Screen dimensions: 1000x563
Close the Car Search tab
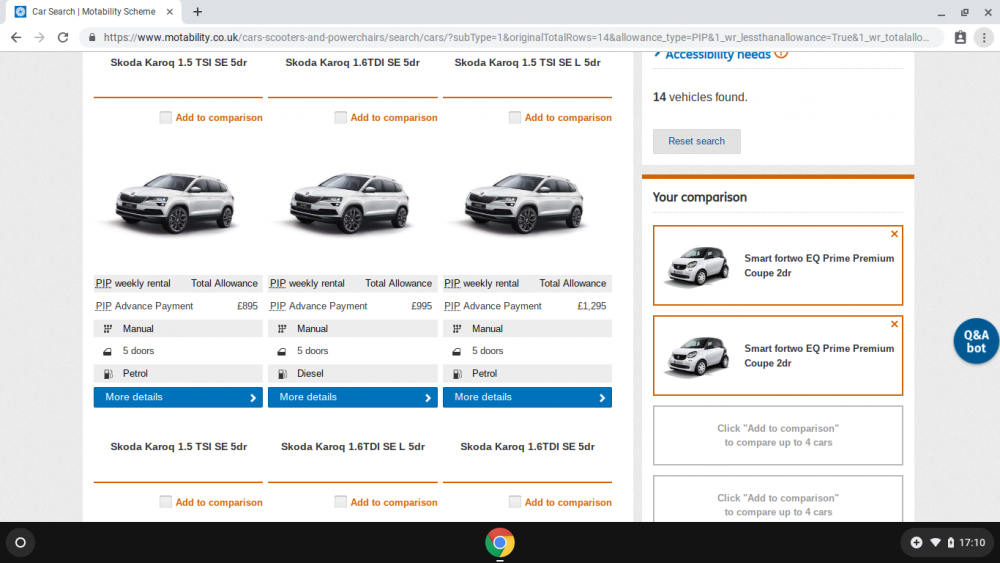pos(170,11)
